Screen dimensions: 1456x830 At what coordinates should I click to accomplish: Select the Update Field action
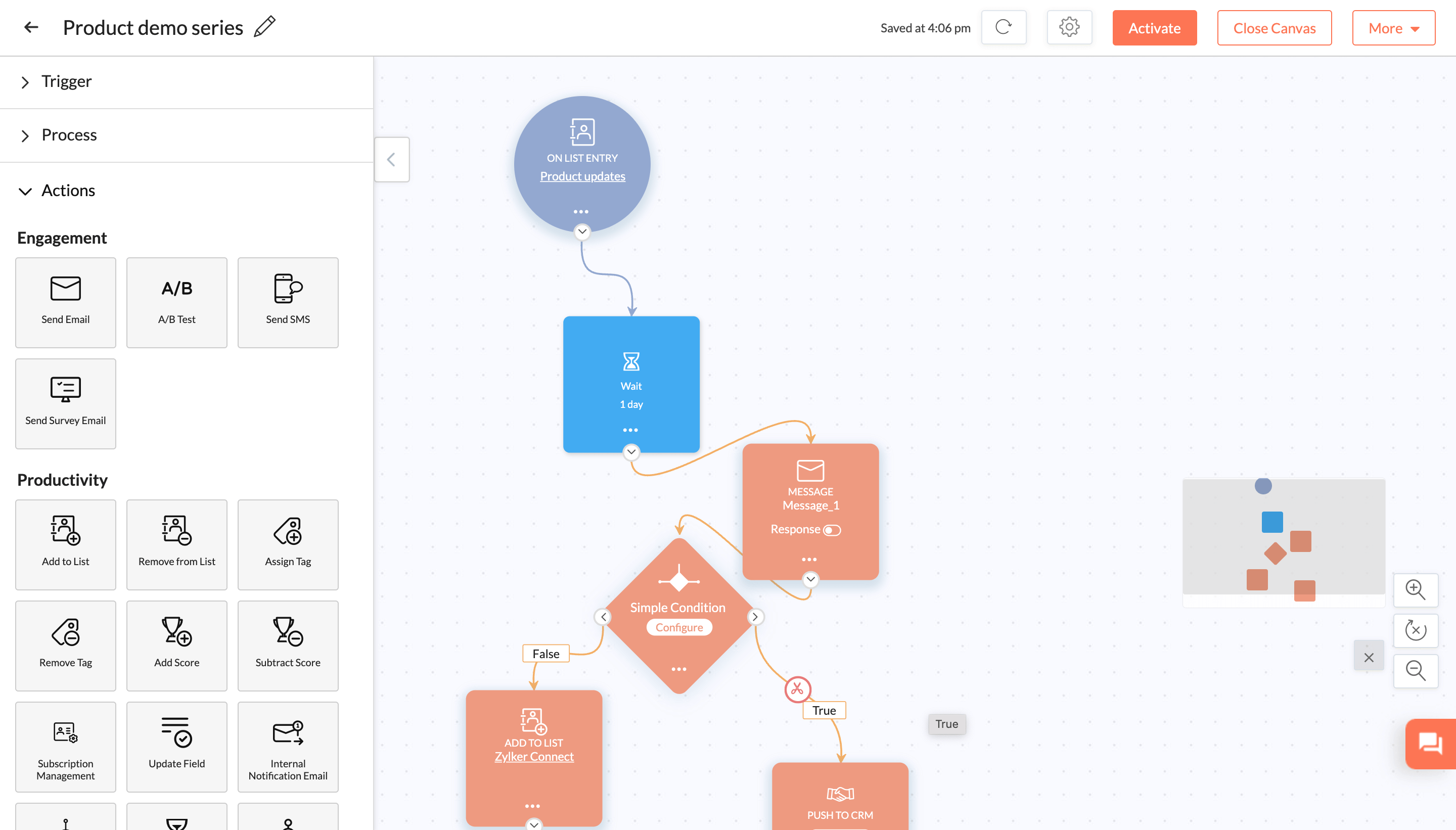(177, 746)
